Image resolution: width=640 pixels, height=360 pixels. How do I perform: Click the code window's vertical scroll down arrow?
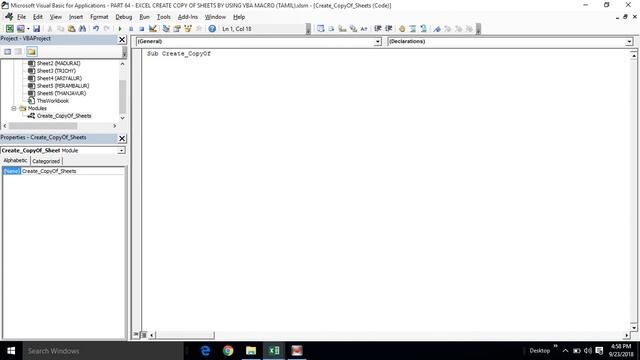click(x=633, y=327)
